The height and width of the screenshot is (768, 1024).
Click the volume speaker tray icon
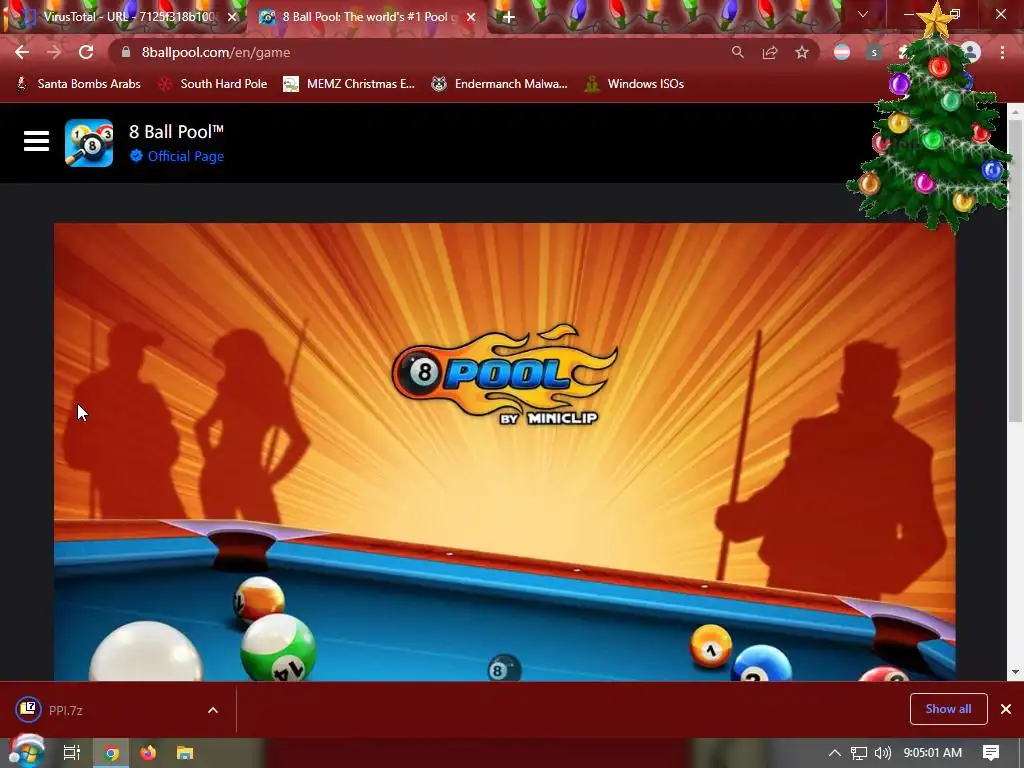click(882, 753)
